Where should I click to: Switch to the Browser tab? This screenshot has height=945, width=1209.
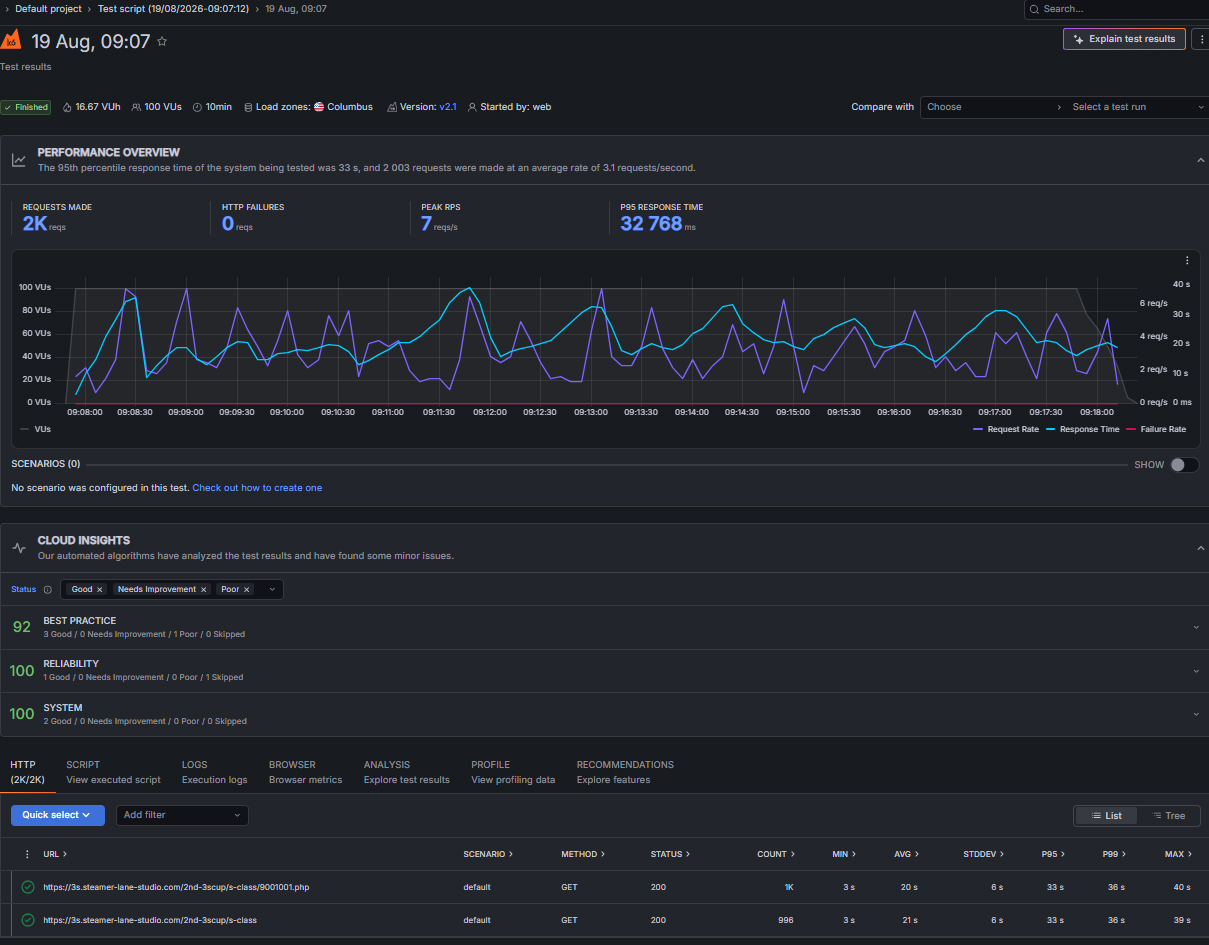click(305, 771)
